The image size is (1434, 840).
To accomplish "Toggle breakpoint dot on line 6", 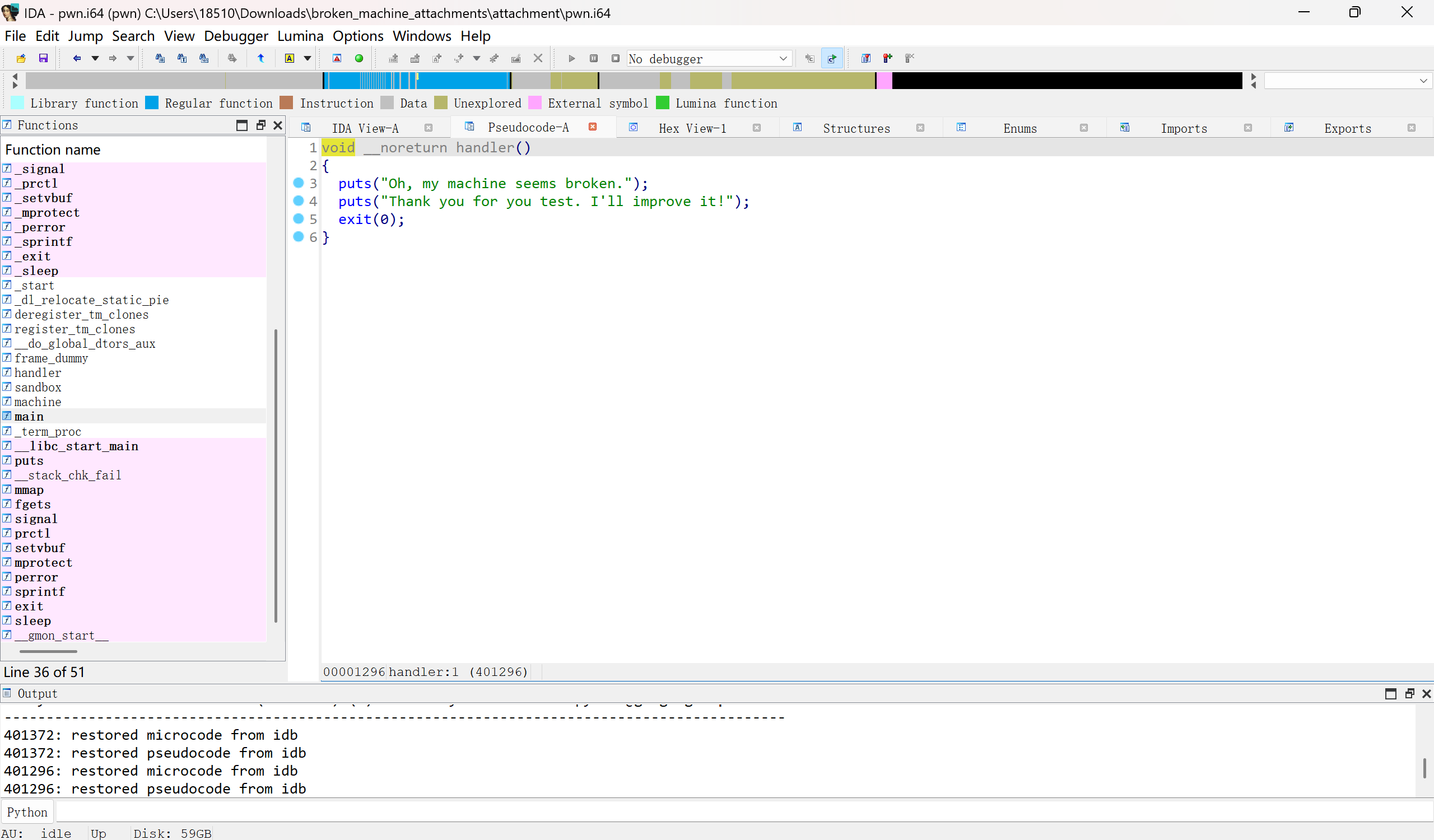I will tap(298, 236).
